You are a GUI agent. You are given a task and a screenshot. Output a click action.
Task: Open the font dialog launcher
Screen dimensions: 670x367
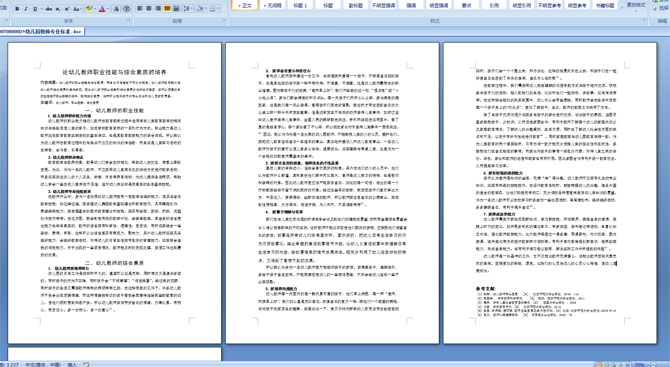[129, 21]
